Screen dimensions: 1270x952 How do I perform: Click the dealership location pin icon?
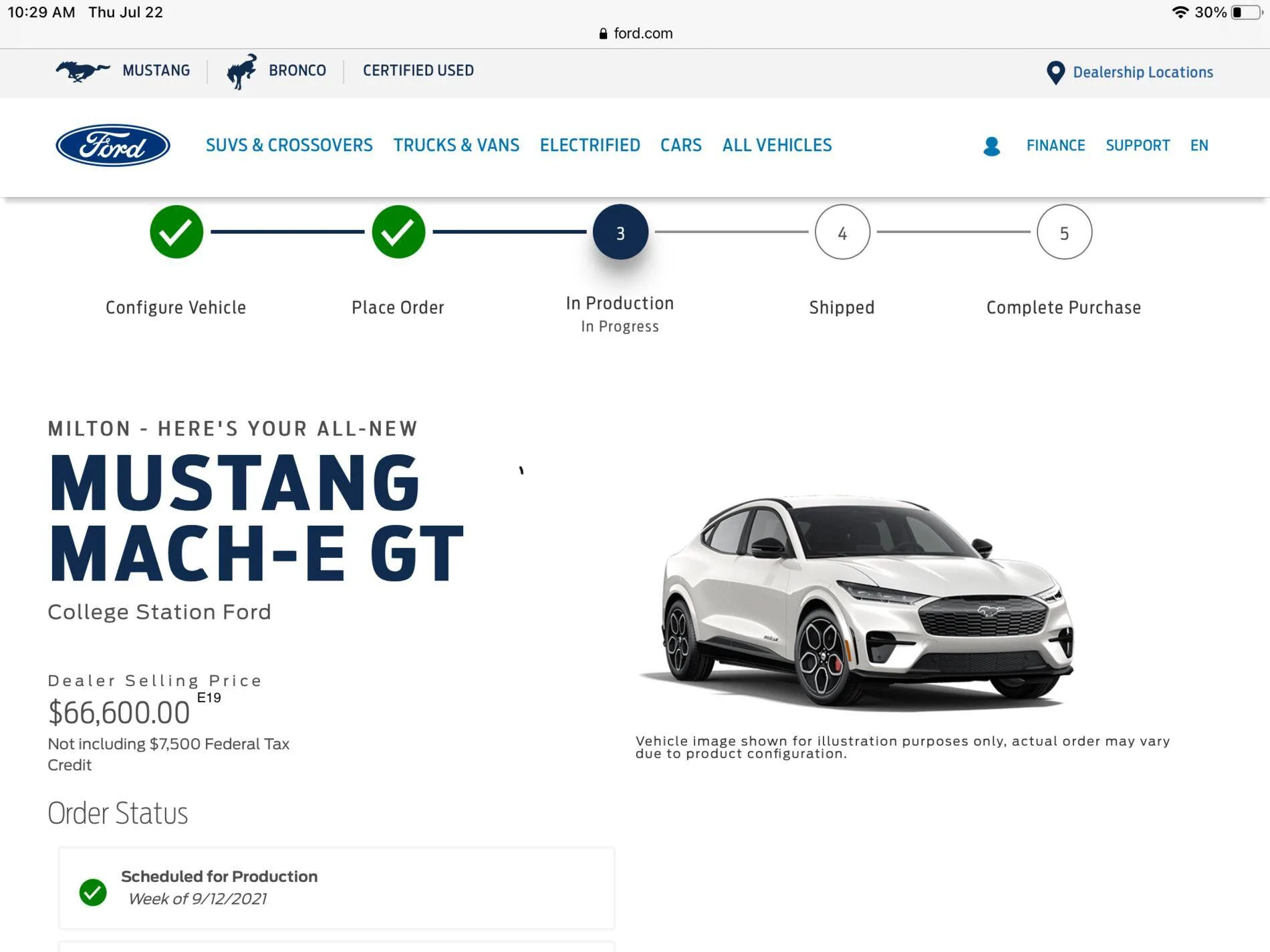click(1055, 72)
